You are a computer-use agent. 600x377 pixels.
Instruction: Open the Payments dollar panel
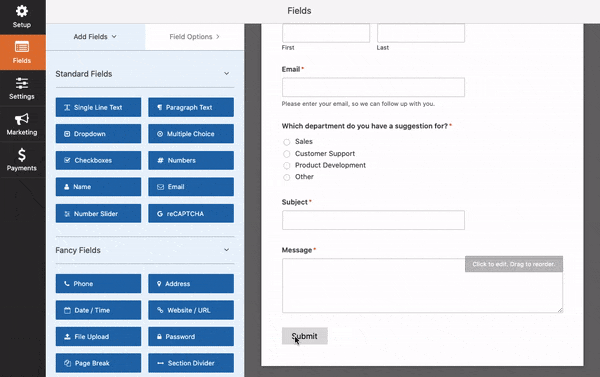click(x=22, y=160)
